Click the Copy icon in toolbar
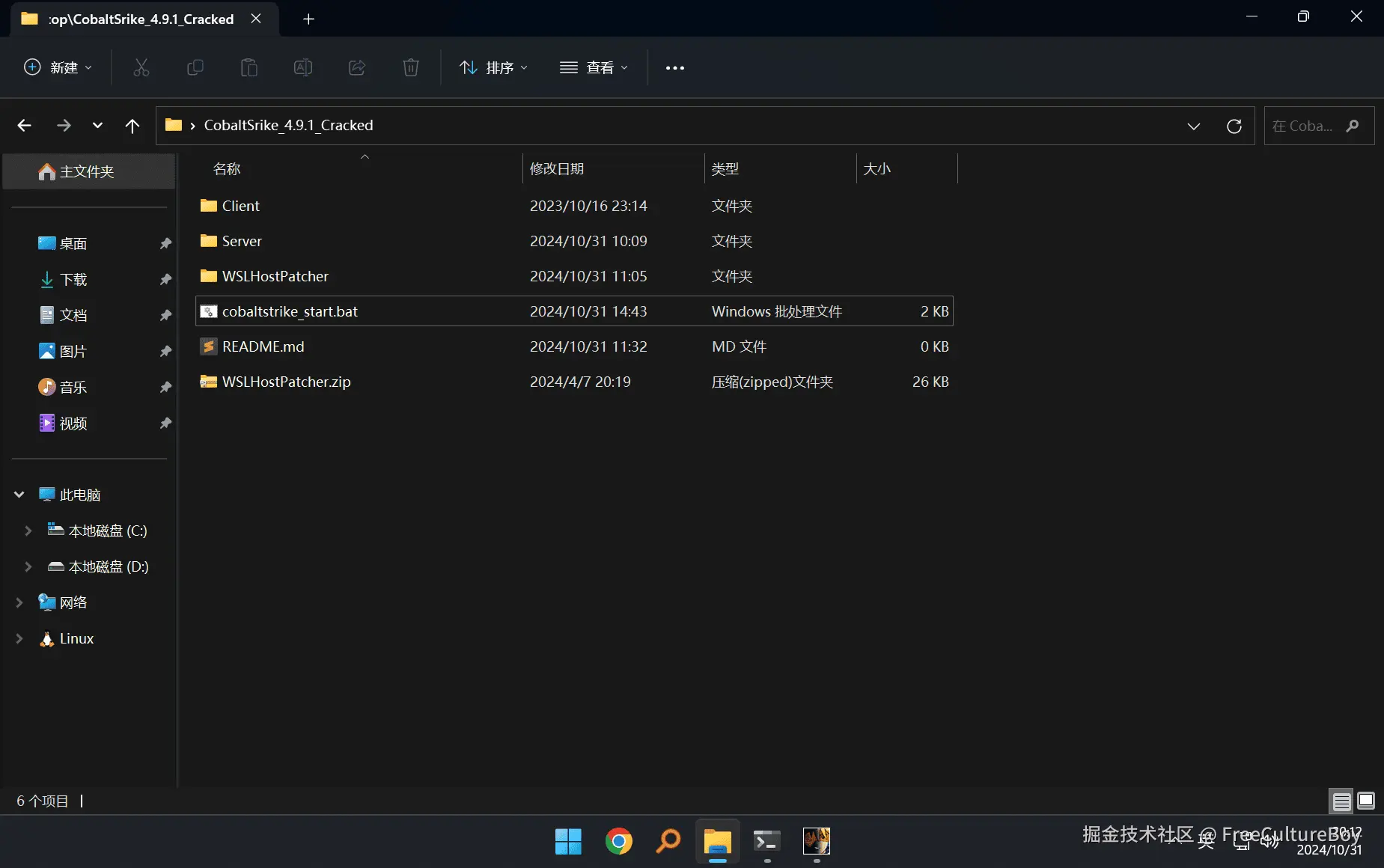The image size is (1384, 868). point(195,68)
